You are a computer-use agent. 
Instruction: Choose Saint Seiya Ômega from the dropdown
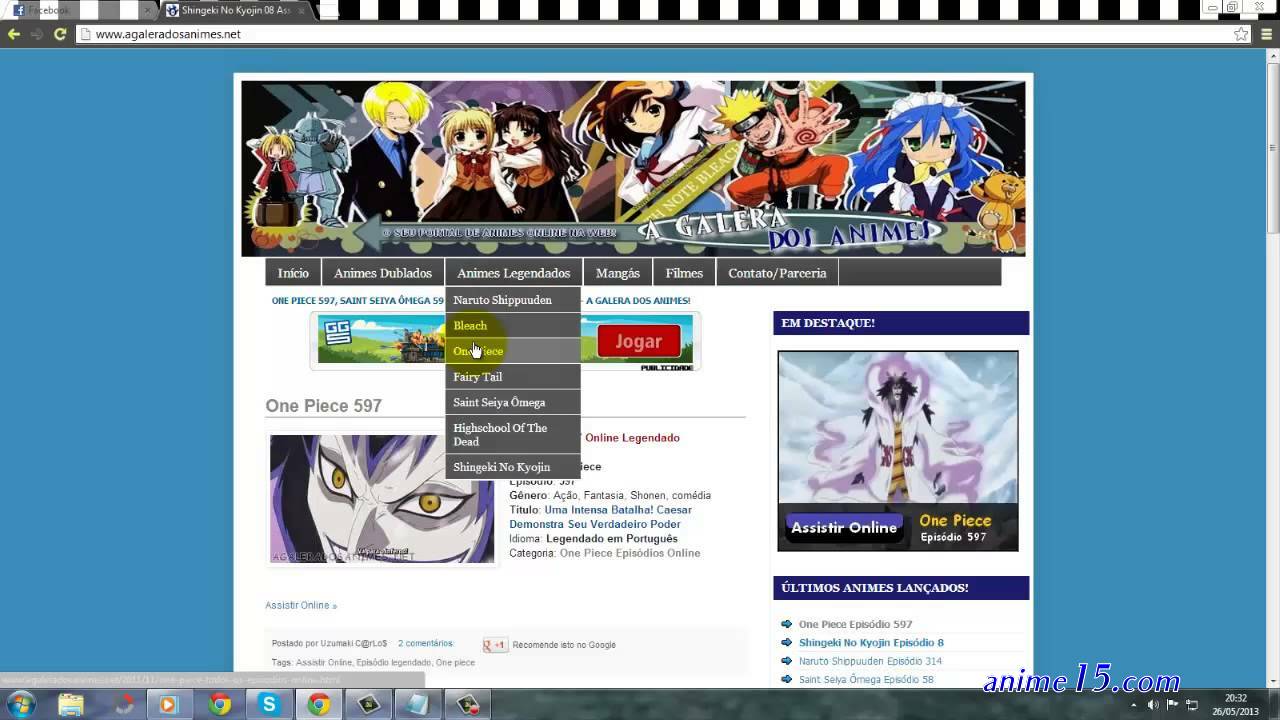click(512, 402)
